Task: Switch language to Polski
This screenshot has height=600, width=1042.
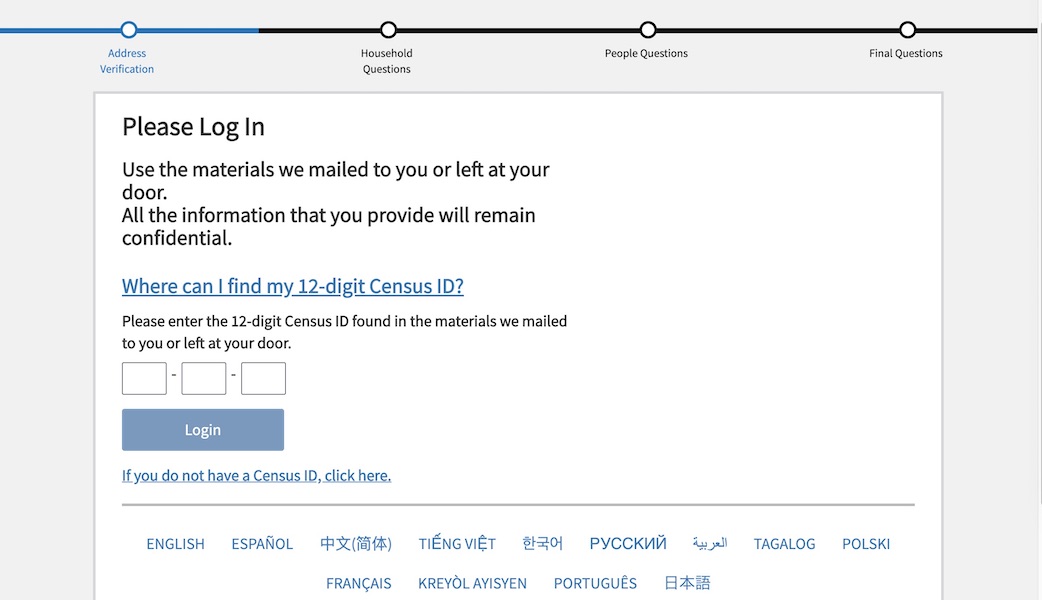Action: (x=866, y=544)
